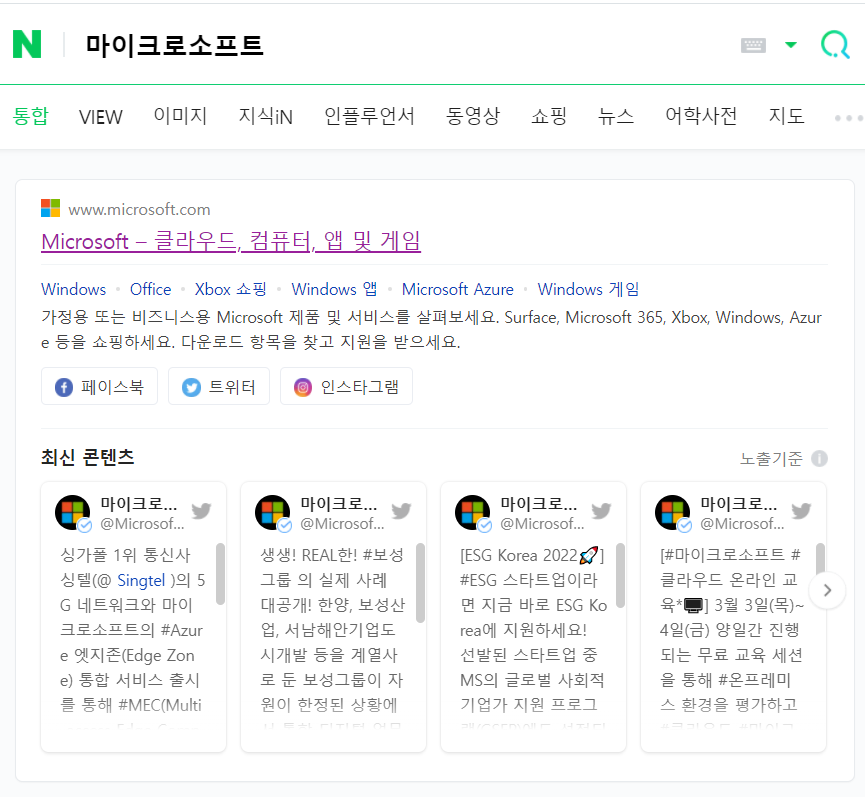Switch to the VIEW tab
865x797 pixels.
[x=100, y=117]
